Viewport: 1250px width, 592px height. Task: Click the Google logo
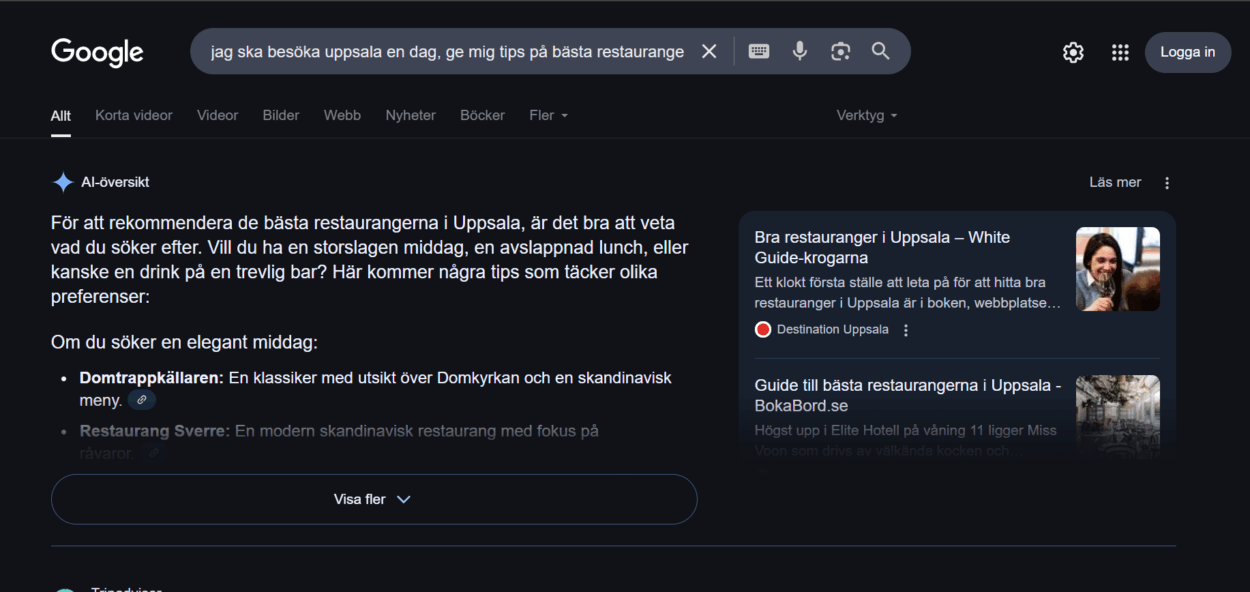click(x=97, y=52)
